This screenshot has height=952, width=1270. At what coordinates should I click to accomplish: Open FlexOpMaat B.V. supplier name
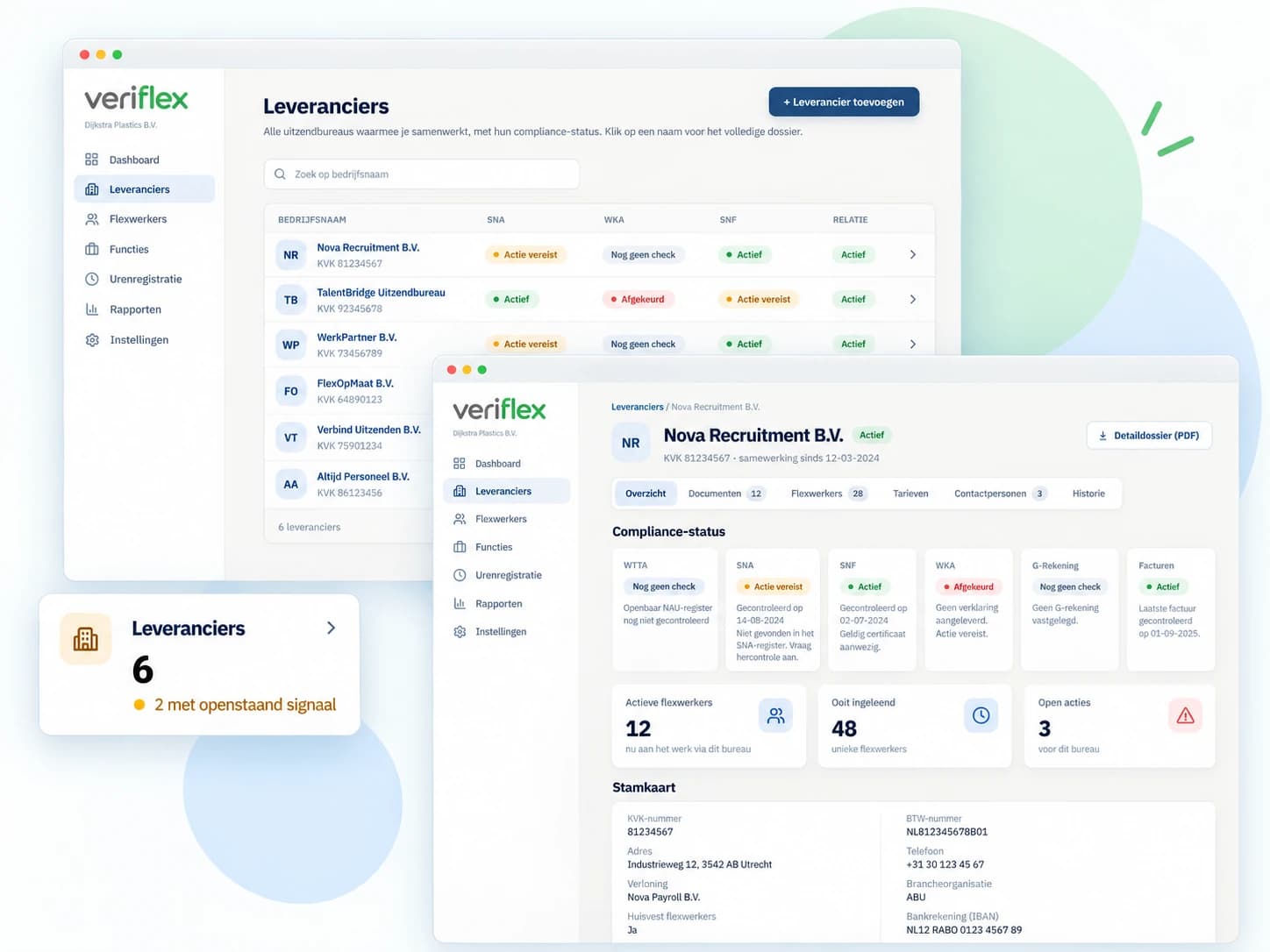click(x=355, y=383)
